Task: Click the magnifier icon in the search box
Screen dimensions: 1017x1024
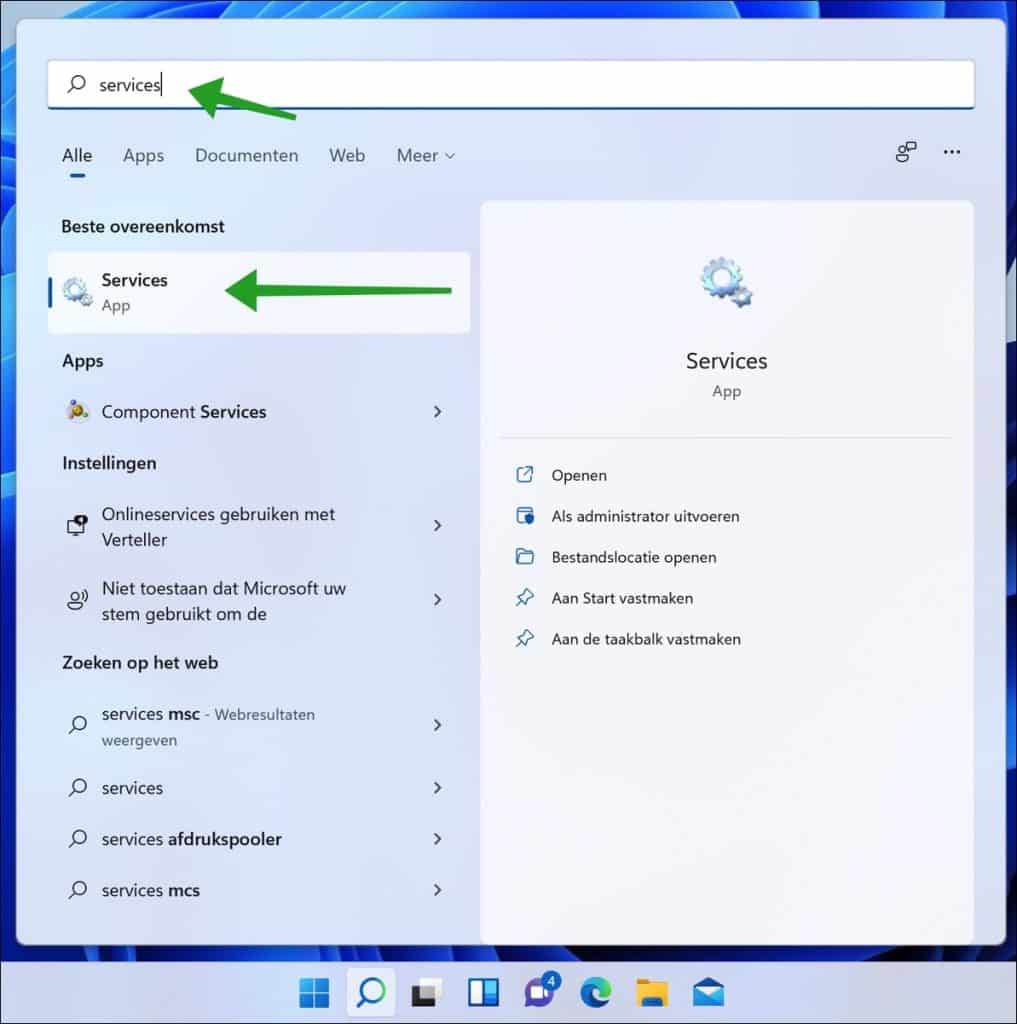Action: [75, 84]
